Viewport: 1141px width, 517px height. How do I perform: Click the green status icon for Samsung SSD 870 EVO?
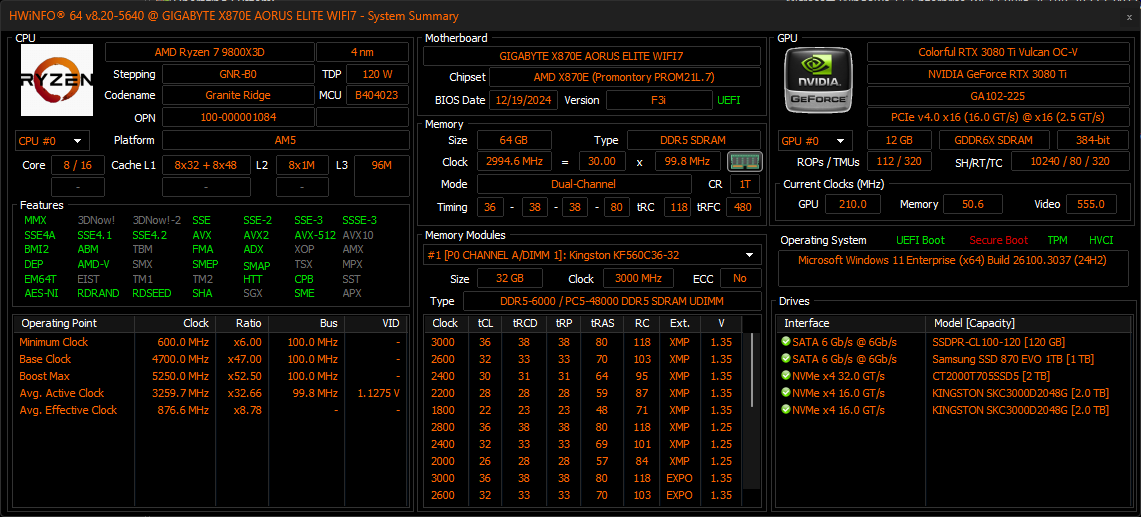click(785, 359)
